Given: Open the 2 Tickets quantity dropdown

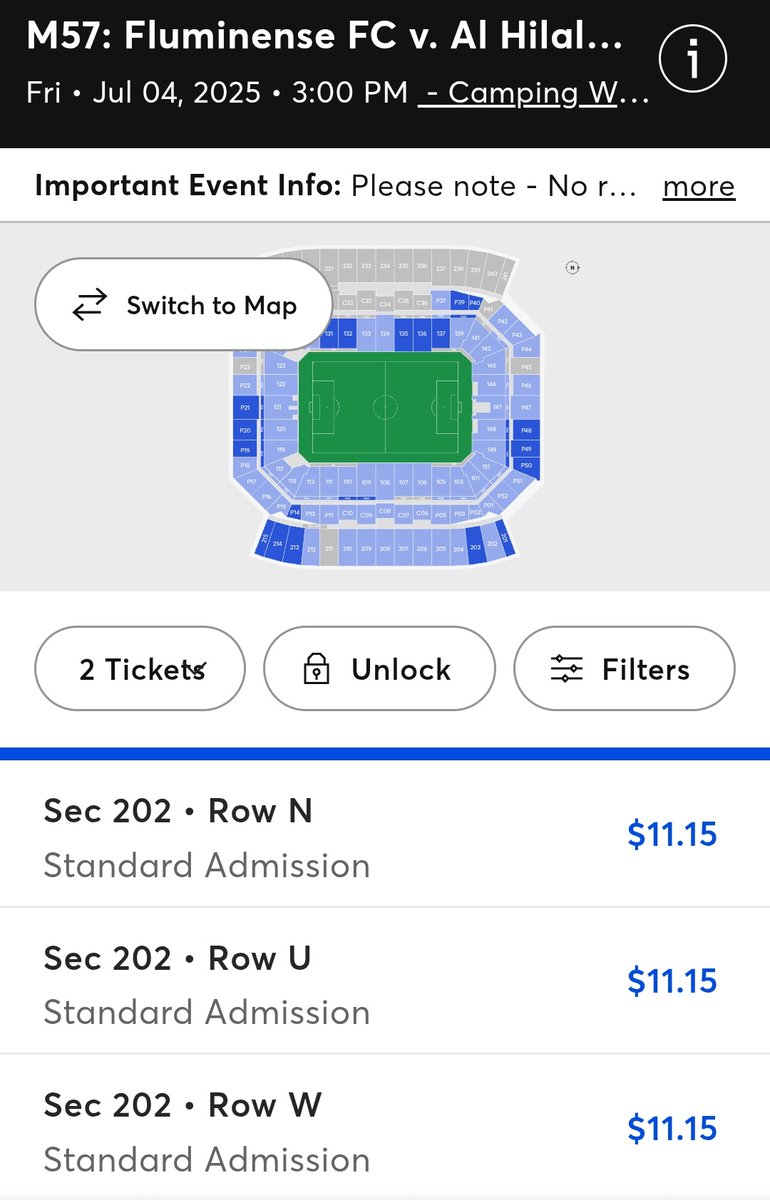Looking at the screenshot, I should [x=140, y=669].
